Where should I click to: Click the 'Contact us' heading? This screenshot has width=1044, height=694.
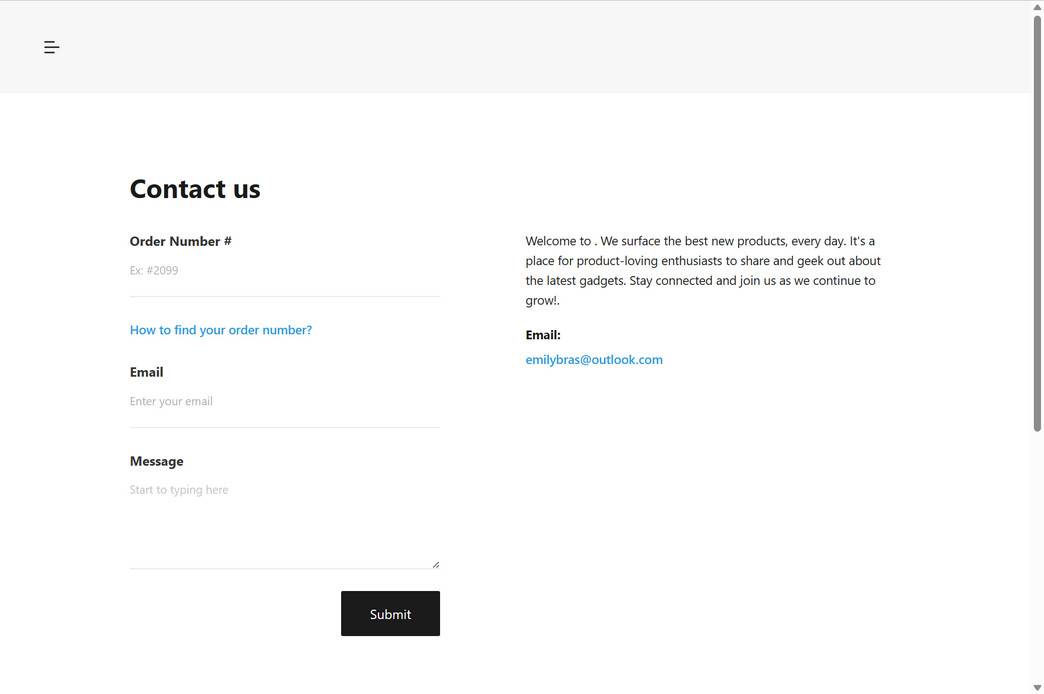click(x=195, y=189)
